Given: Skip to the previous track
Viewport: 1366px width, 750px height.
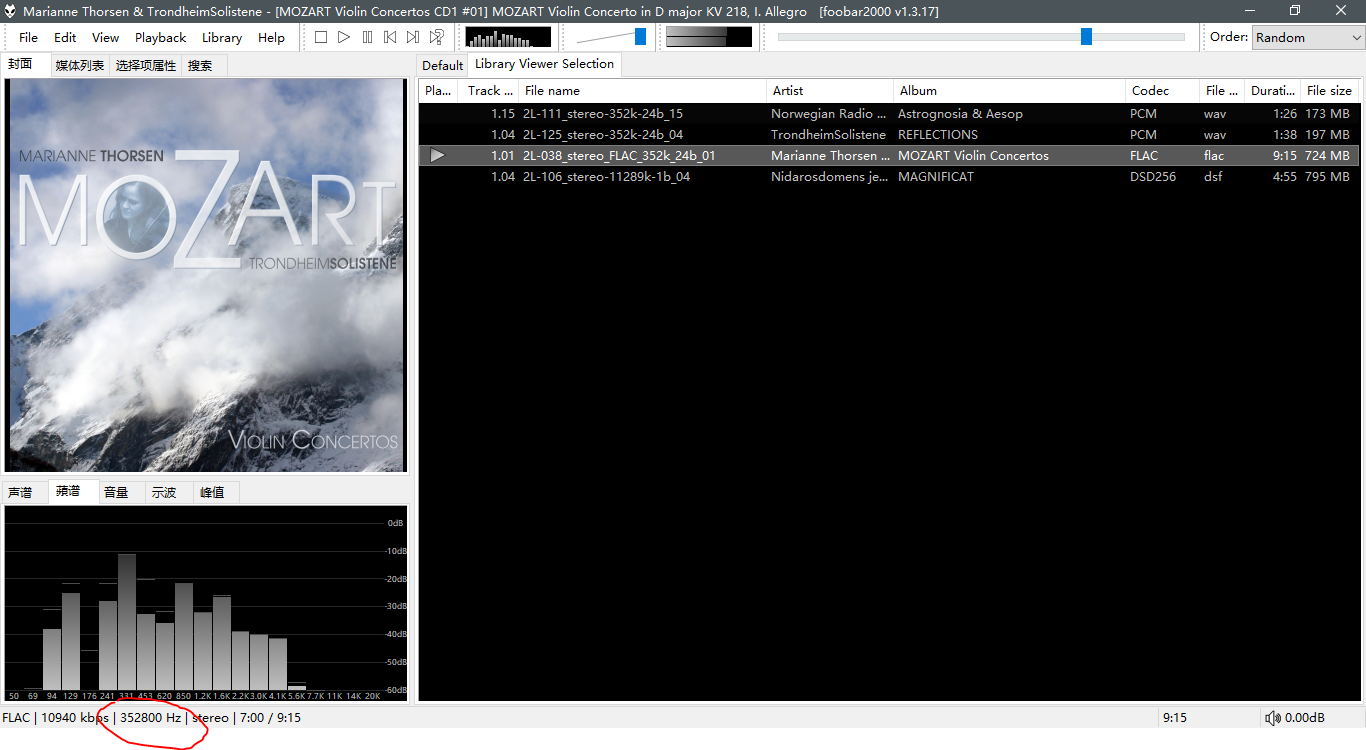Looking at the screenshot, I should pos(390,37).
